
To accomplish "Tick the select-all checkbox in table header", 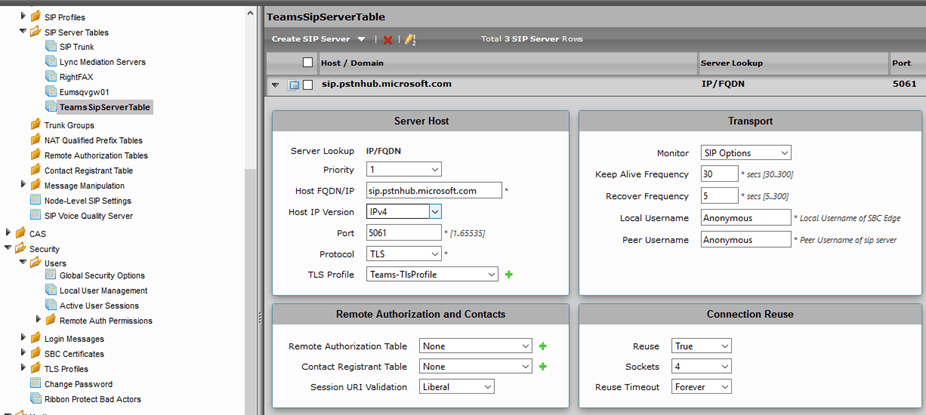I will click(x=308, y=62).
